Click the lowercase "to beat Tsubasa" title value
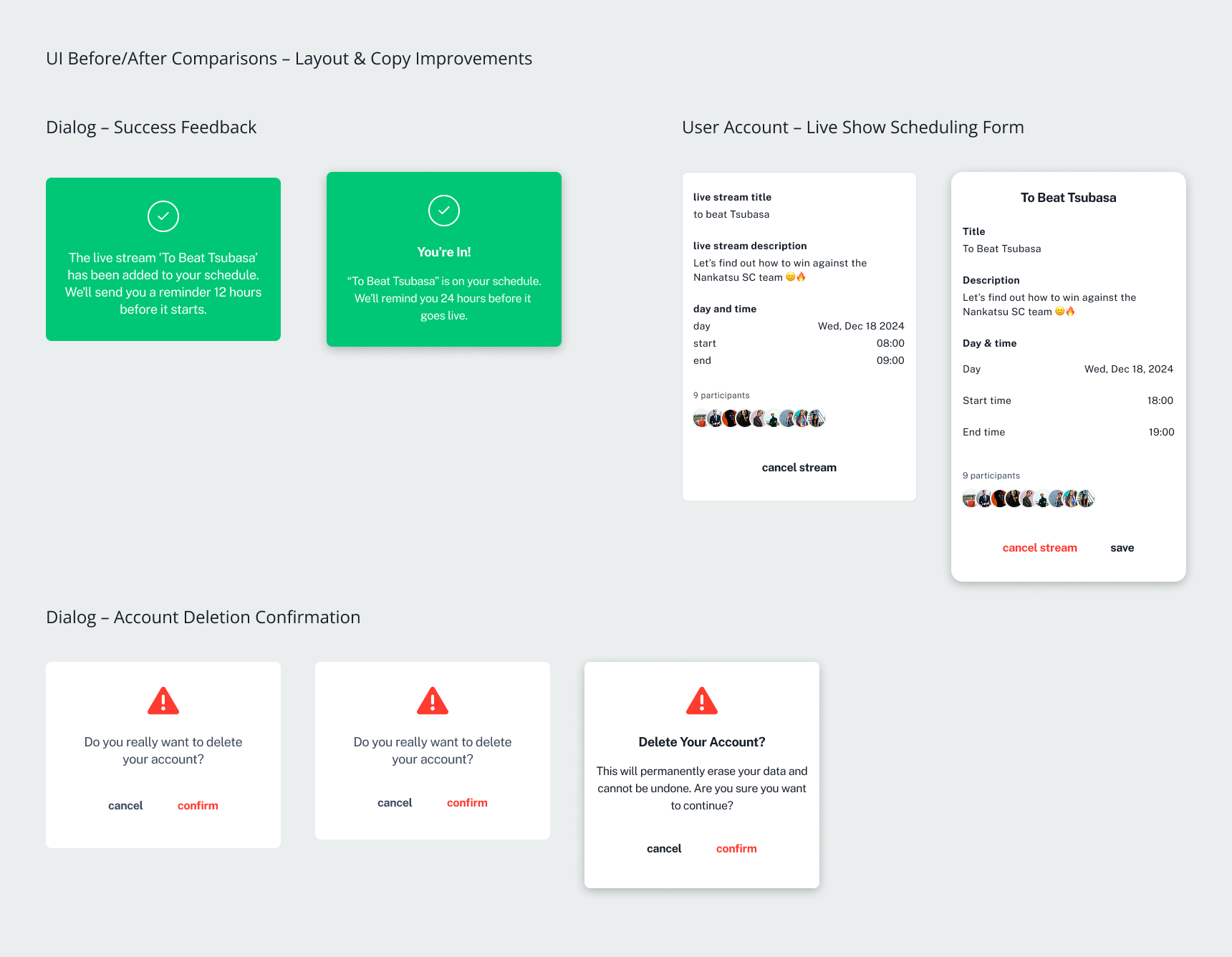The width and height of the screenshot is (1232, 957). 731,214
